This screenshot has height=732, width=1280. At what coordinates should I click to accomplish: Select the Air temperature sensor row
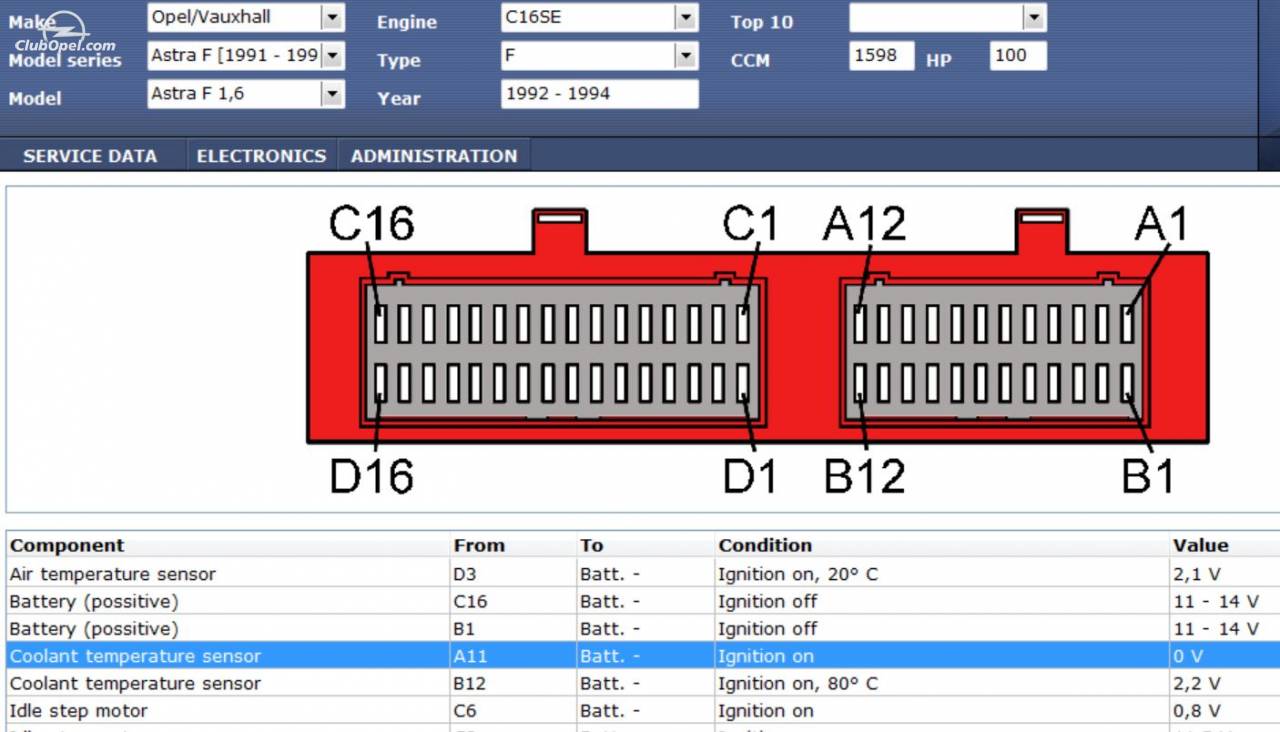click(643, 574)
